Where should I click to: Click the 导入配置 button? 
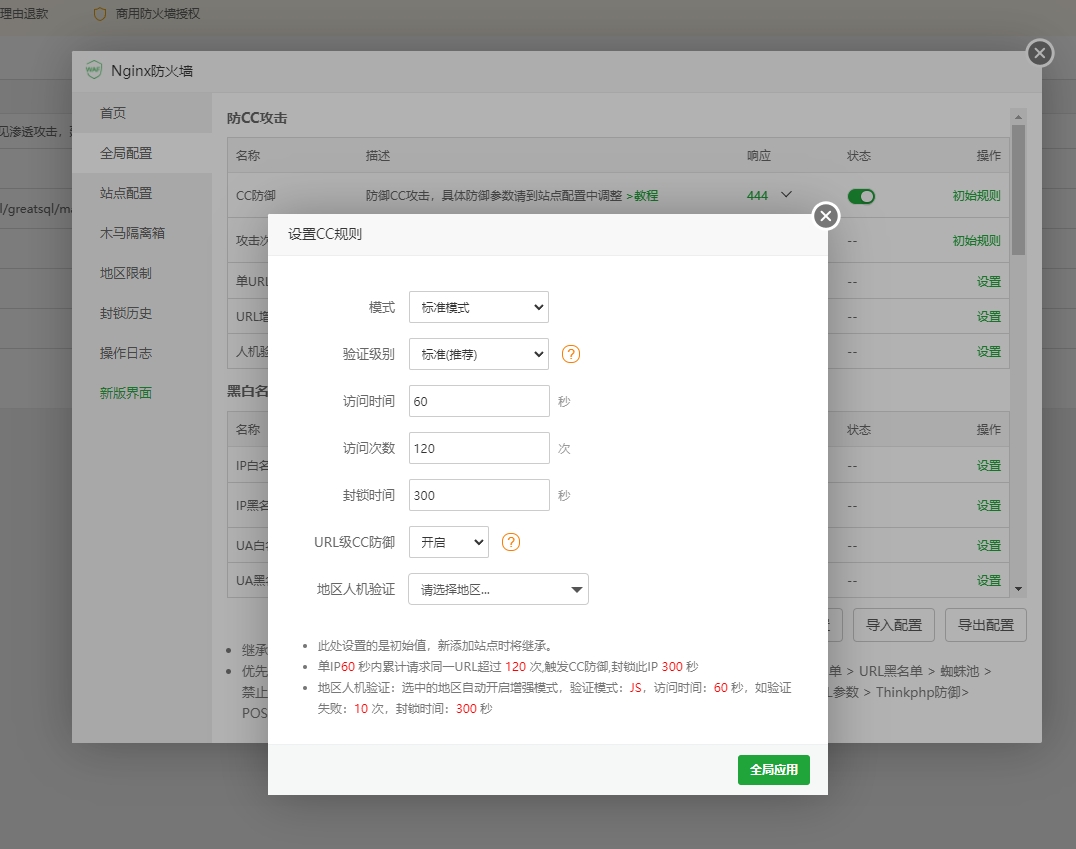pos(893,625)
